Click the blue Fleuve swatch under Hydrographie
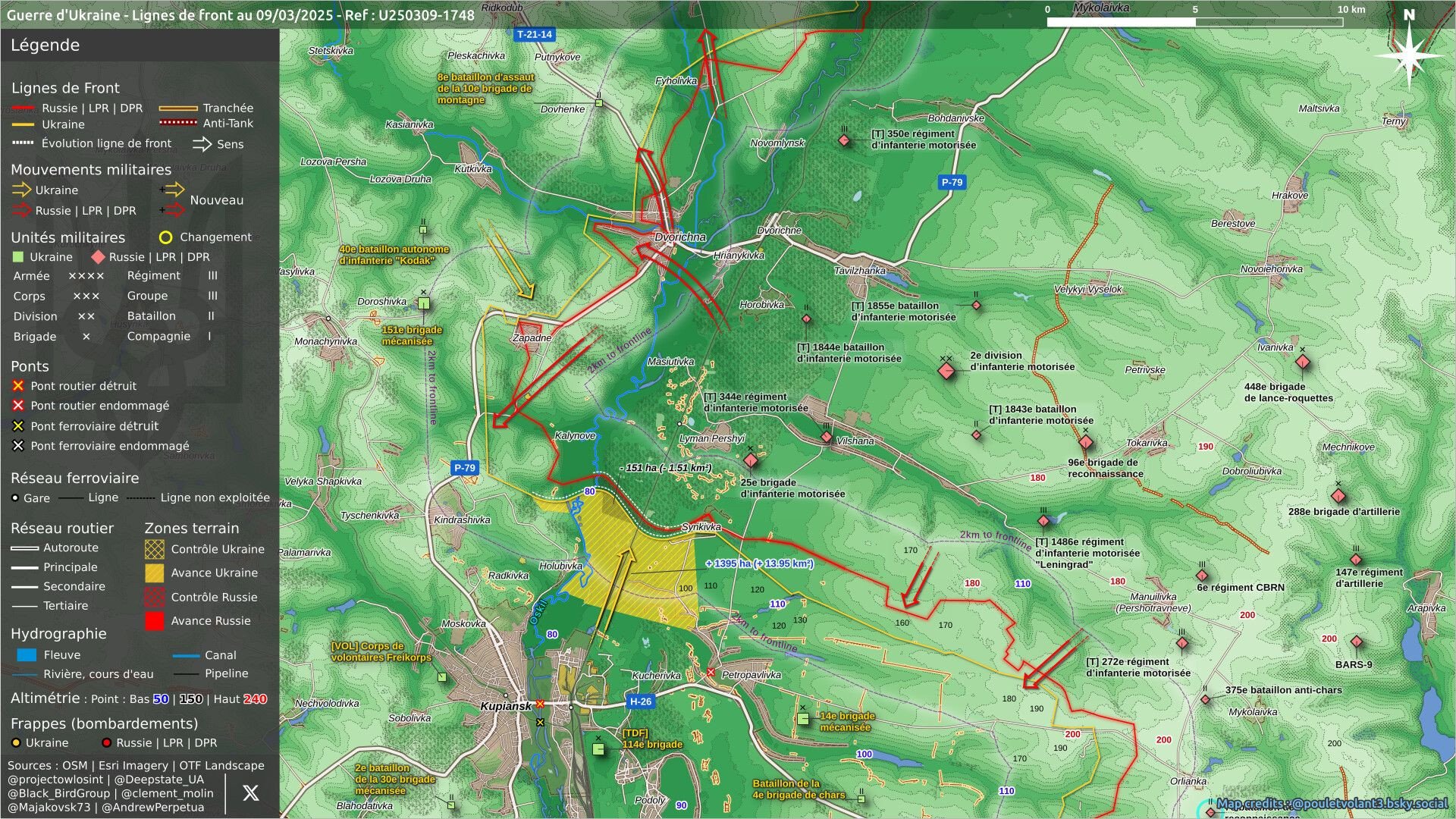 coord(27,655)
